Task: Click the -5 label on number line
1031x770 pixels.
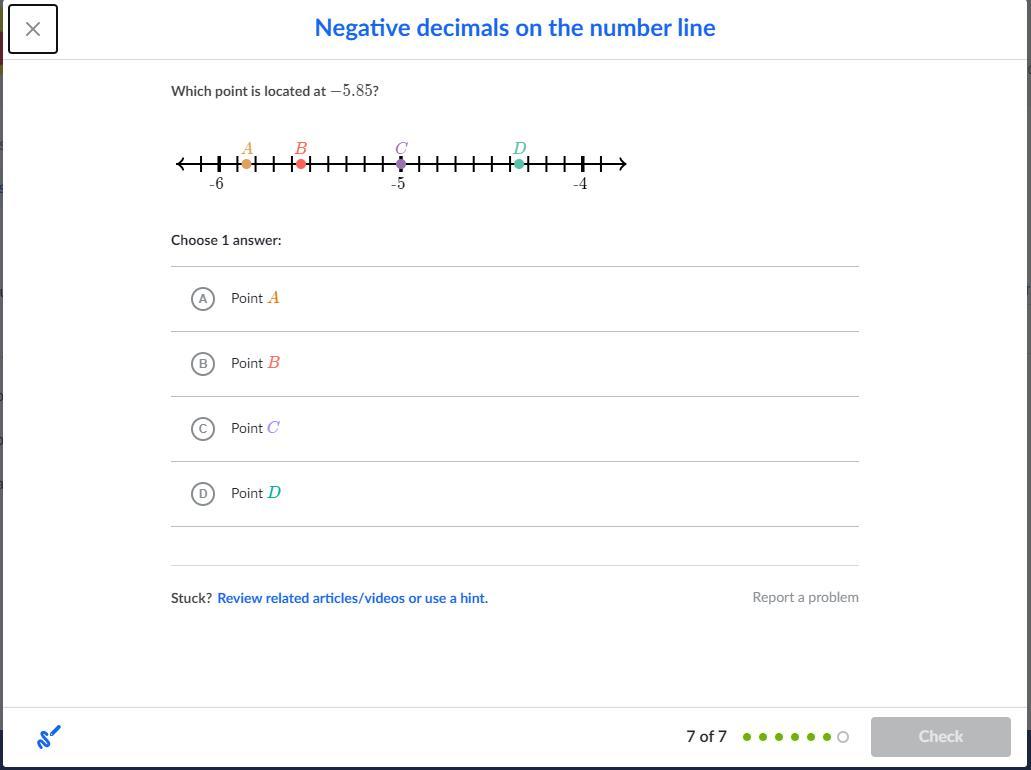Action: click(x=398, y=184)
